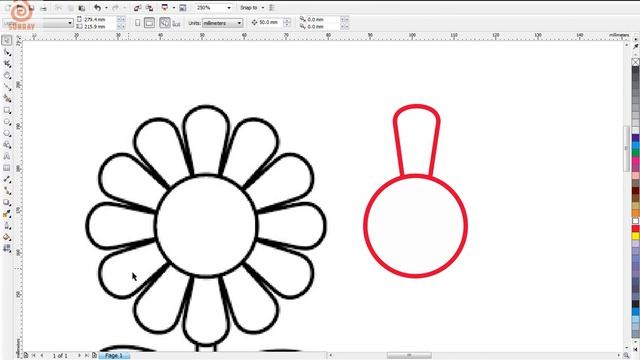Select the Outline pen tool

pyautogui.click(x=7, y=226)
